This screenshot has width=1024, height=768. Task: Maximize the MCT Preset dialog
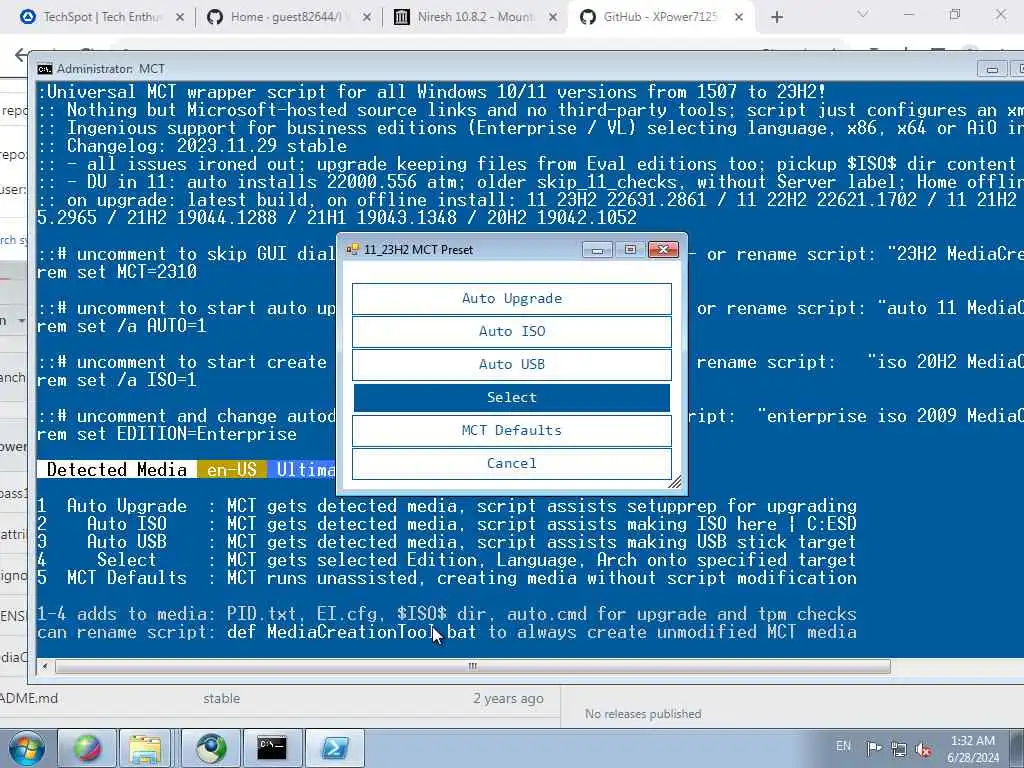[x=630, y=249]
